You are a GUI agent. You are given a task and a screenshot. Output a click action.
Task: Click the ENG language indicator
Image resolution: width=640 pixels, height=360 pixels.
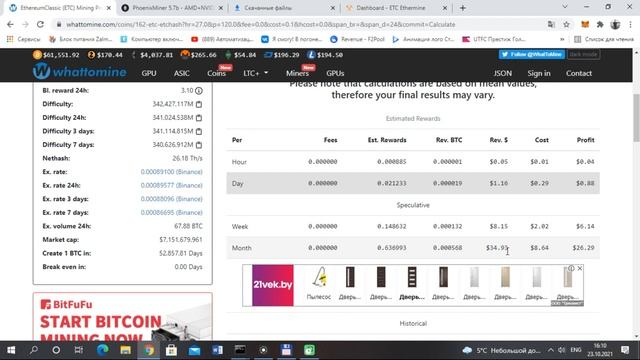tap(576, 350)
